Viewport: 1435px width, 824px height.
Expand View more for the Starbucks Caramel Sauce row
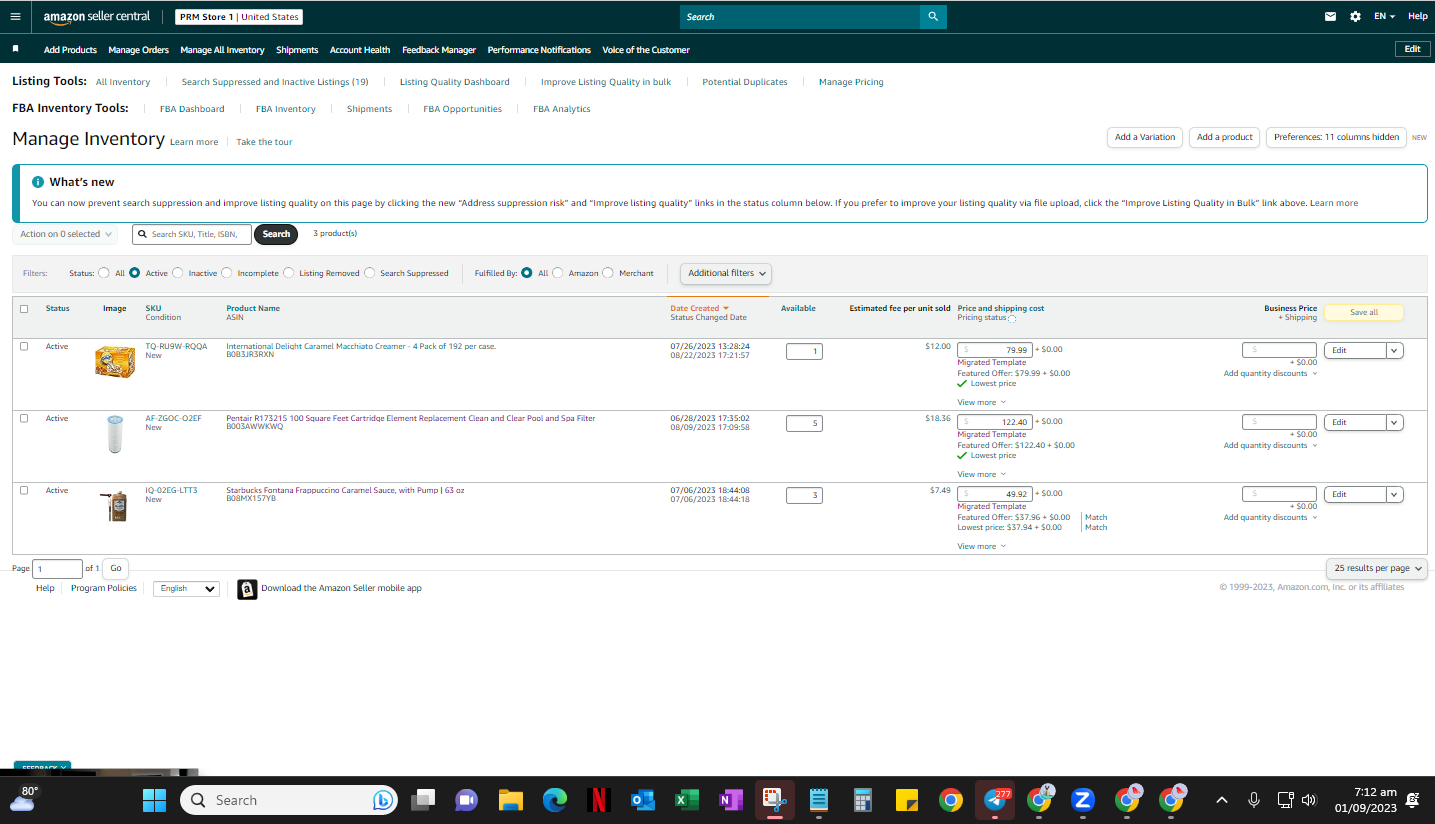tap(982, 546)
